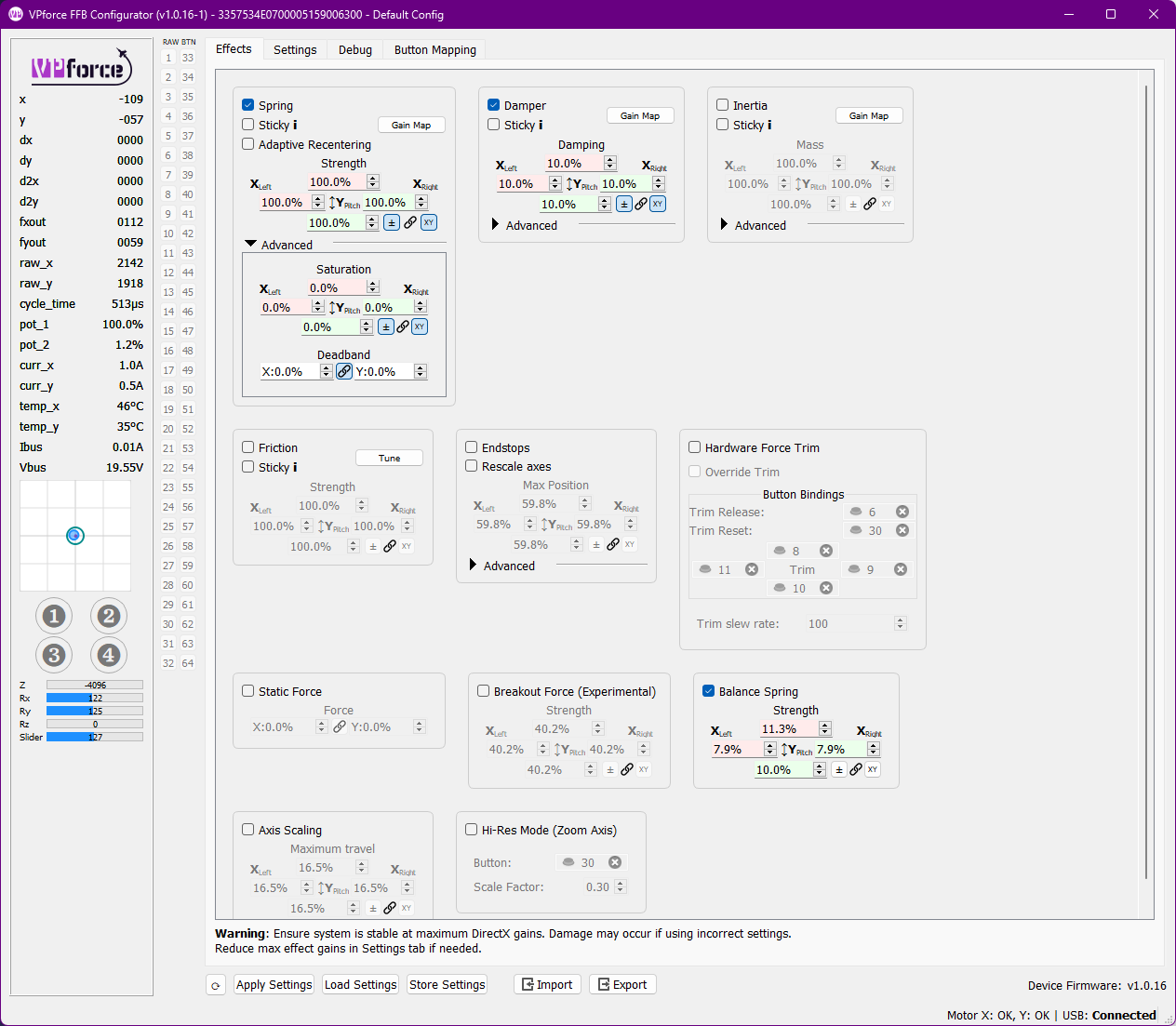This screenshot has height=1026, width=1176.
Task: Click the Effects panel vertical scrollbar
Action: click(1146, 484)
